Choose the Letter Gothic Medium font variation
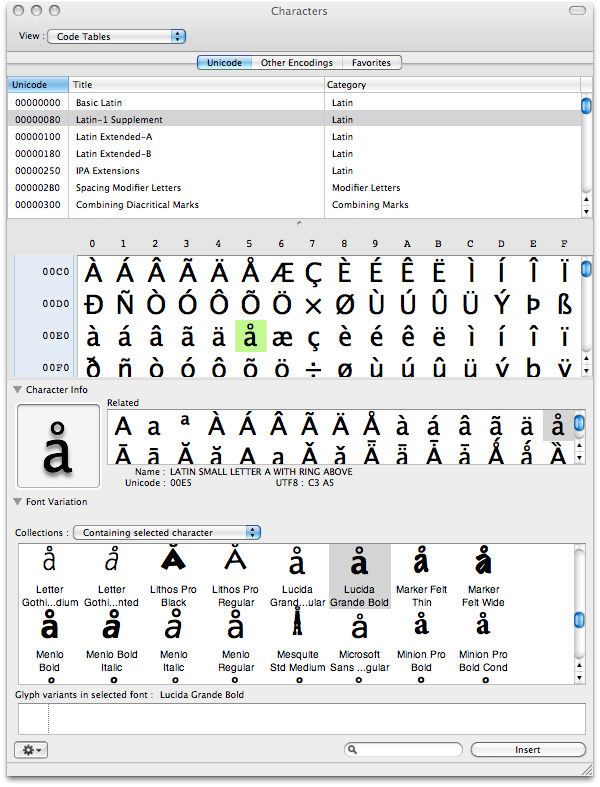600x787 pixels. coord(50,577)
